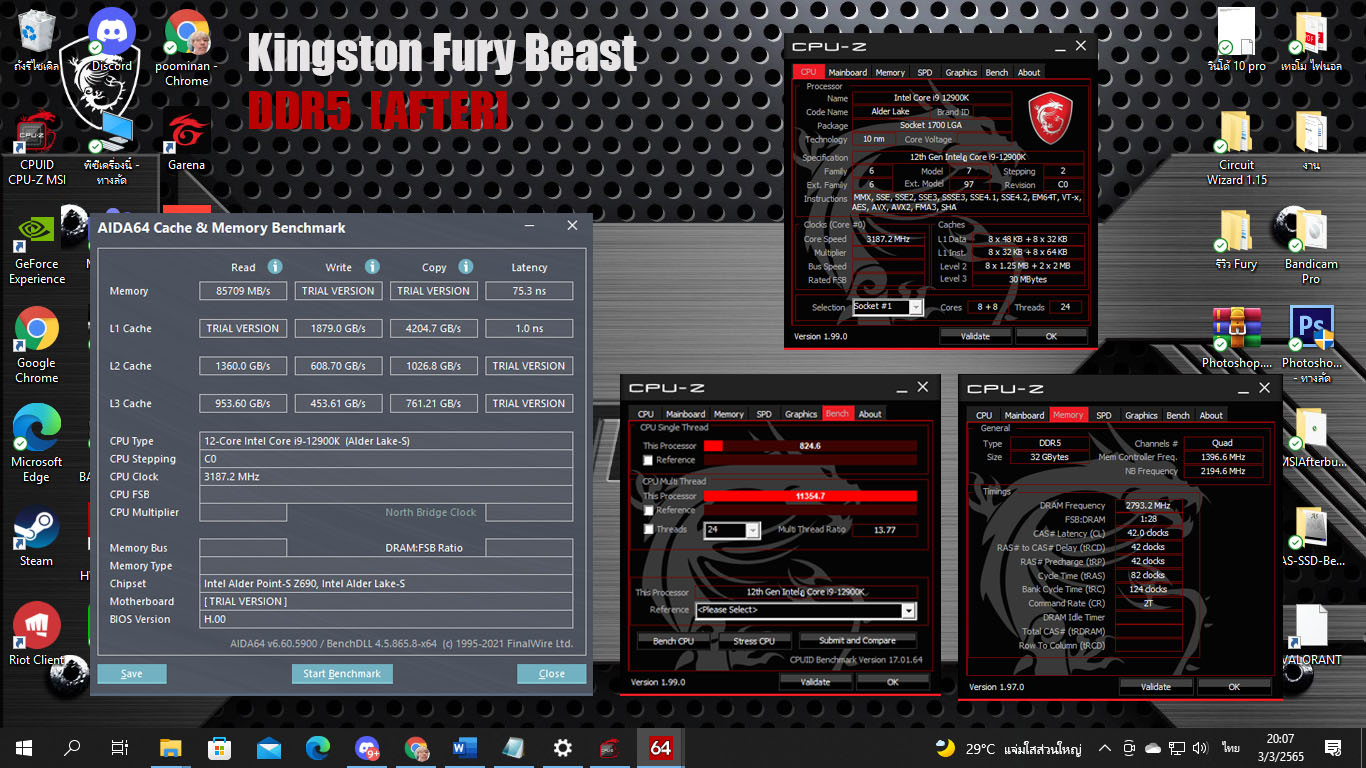This screenshot has width=1366, height=768.
Task: Click the volume speaker tray icon
Action: click(1199, 748)
